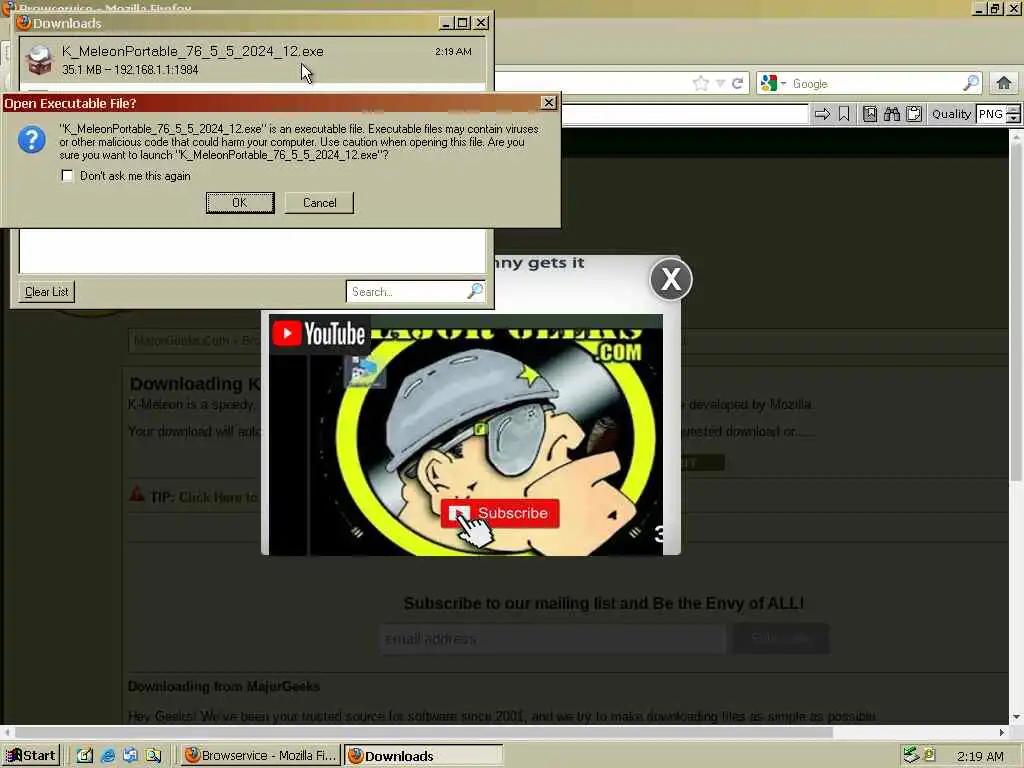Click the PNG quality value field
1024x768 pixels.
pos(991,114)
